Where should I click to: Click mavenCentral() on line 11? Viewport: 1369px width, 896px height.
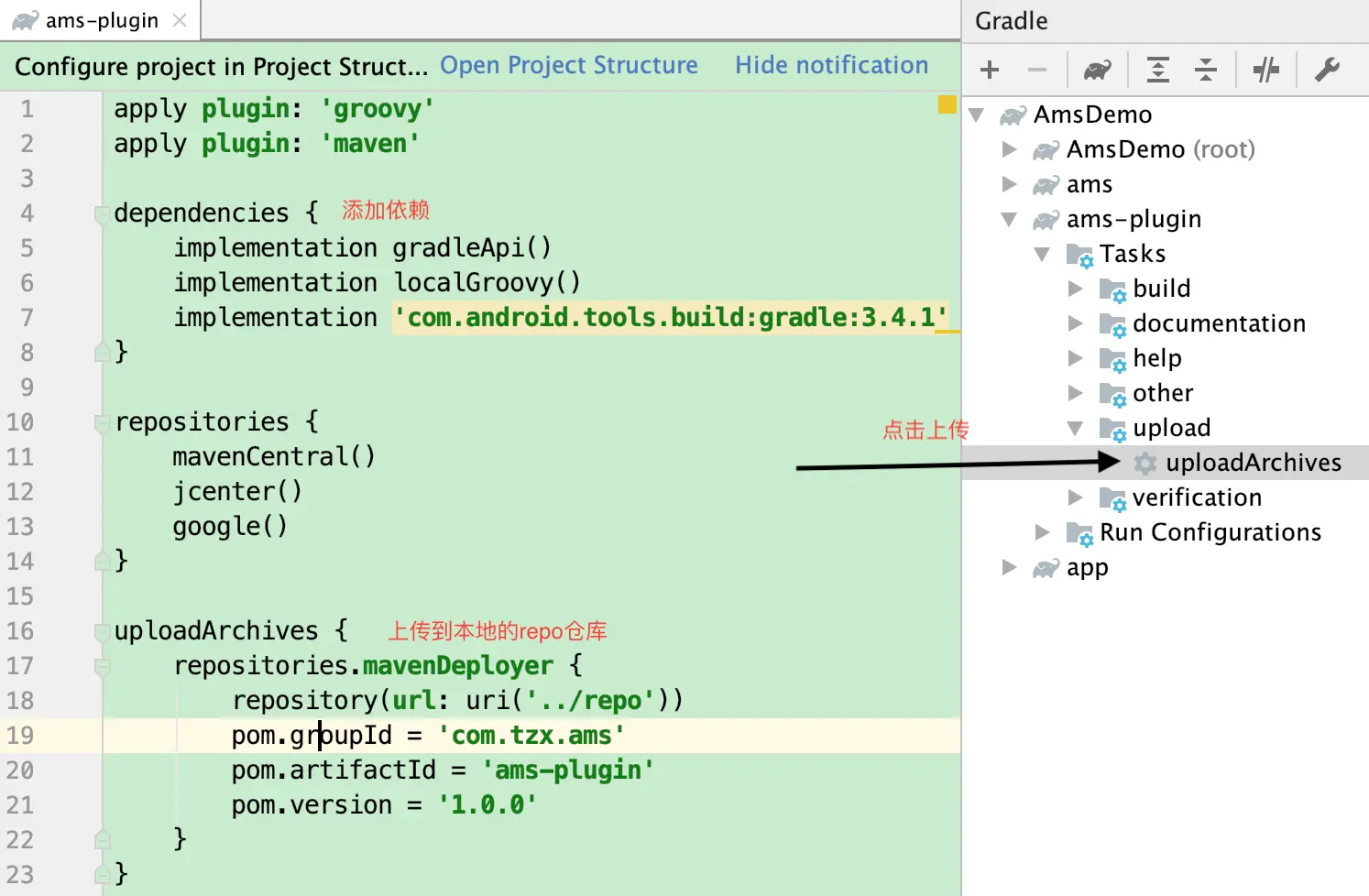[274, 457]
